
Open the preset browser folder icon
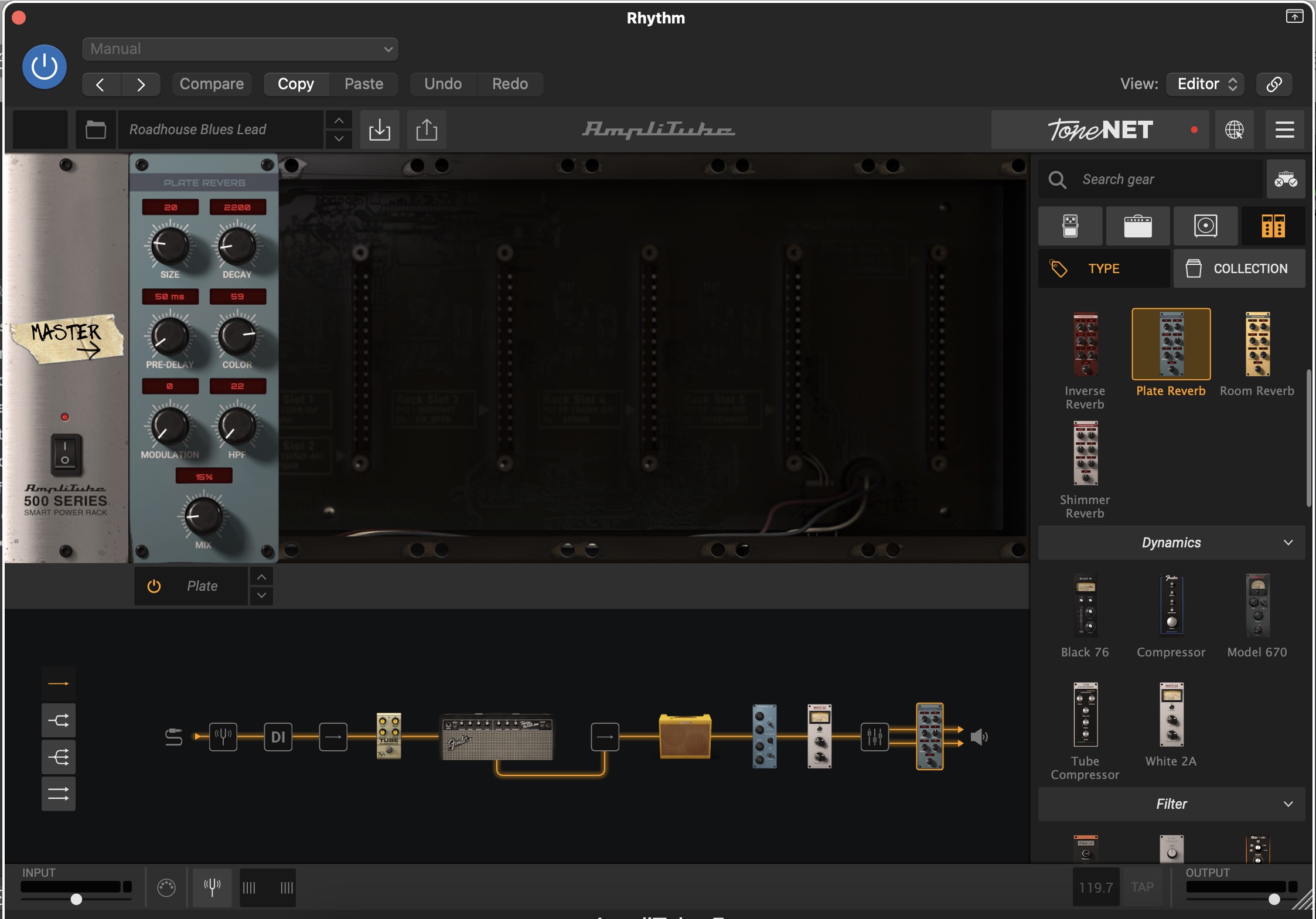tap(96, 130)
